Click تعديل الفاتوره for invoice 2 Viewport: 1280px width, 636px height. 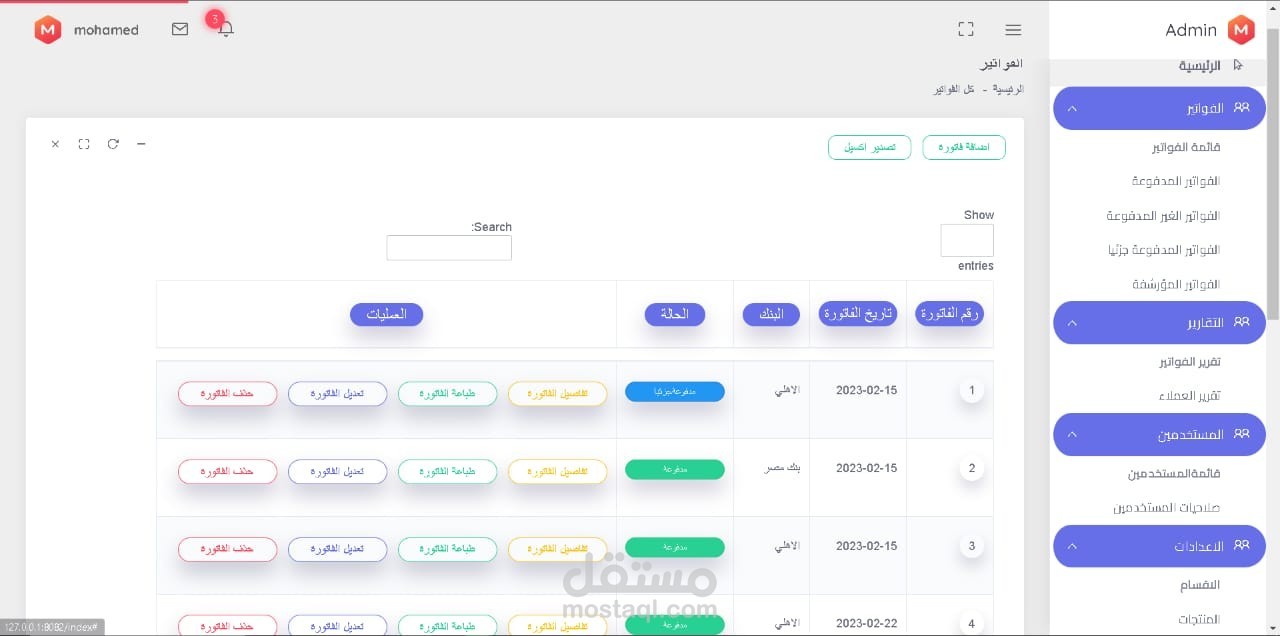click(337, 471)
